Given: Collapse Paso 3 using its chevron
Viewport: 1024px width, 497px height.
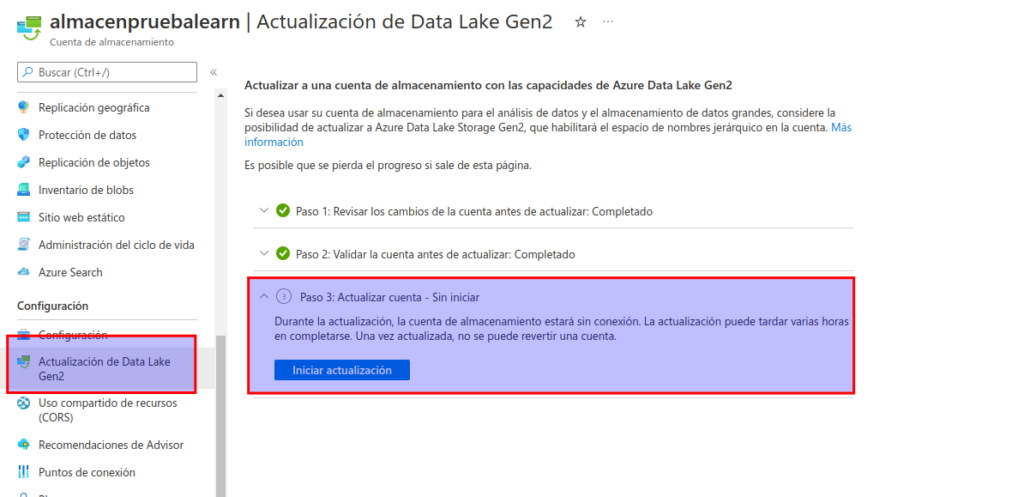Looking at the screenshot, I should [264, 297].
